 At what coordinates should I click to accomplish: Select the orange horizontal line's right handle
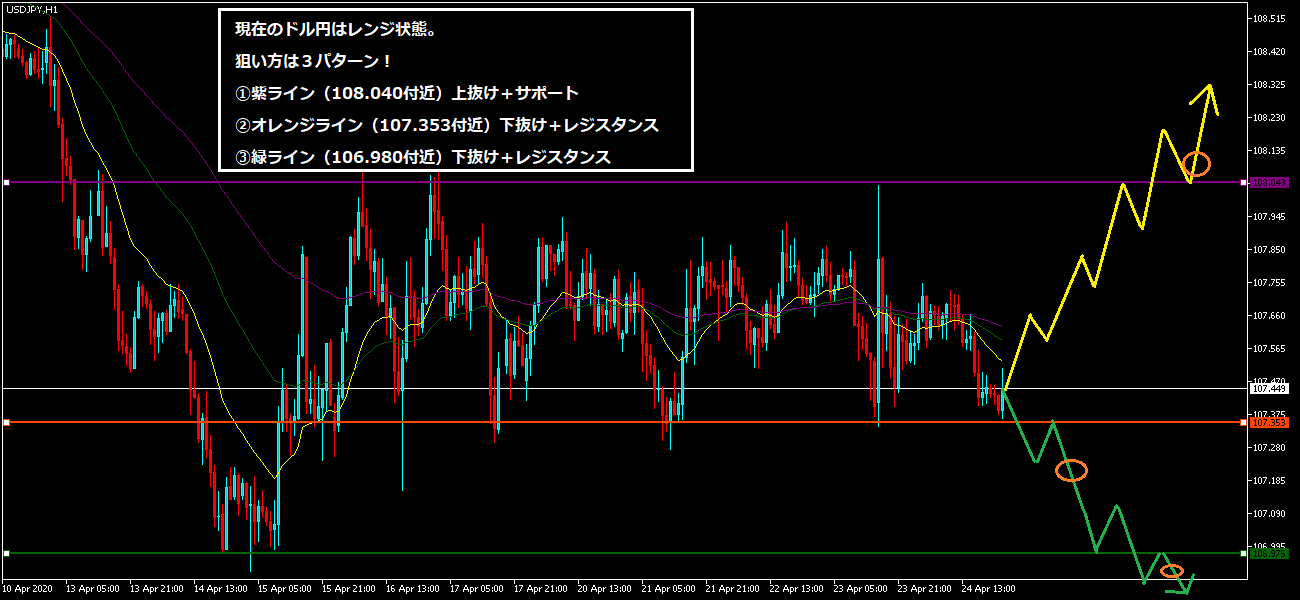pyautogui.click(x=1243, y=422)
